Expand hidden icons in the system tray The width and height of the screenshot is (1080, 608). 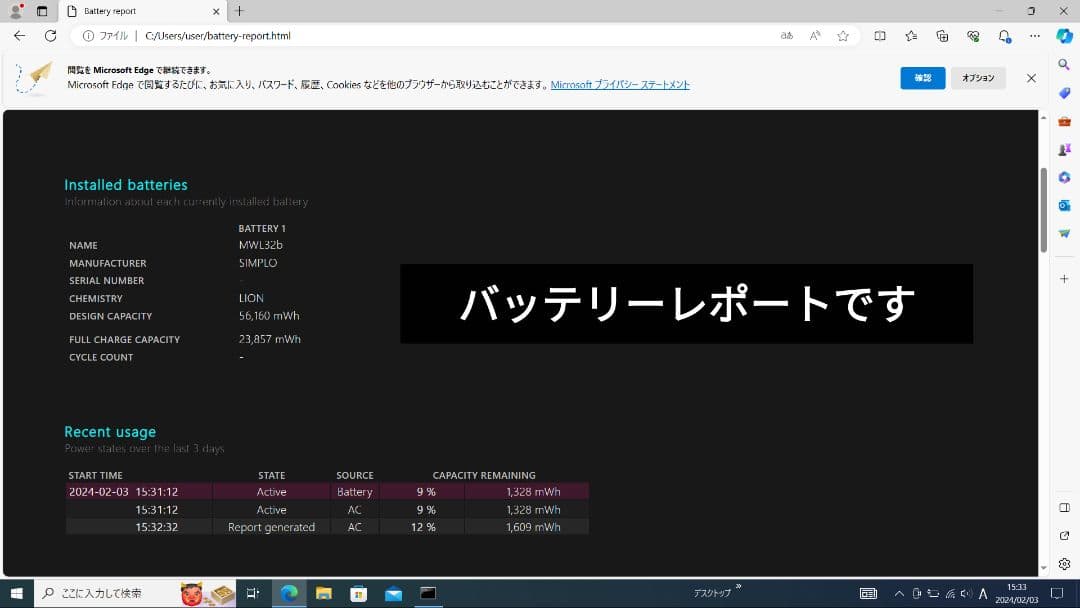click(x=898, y=592)
